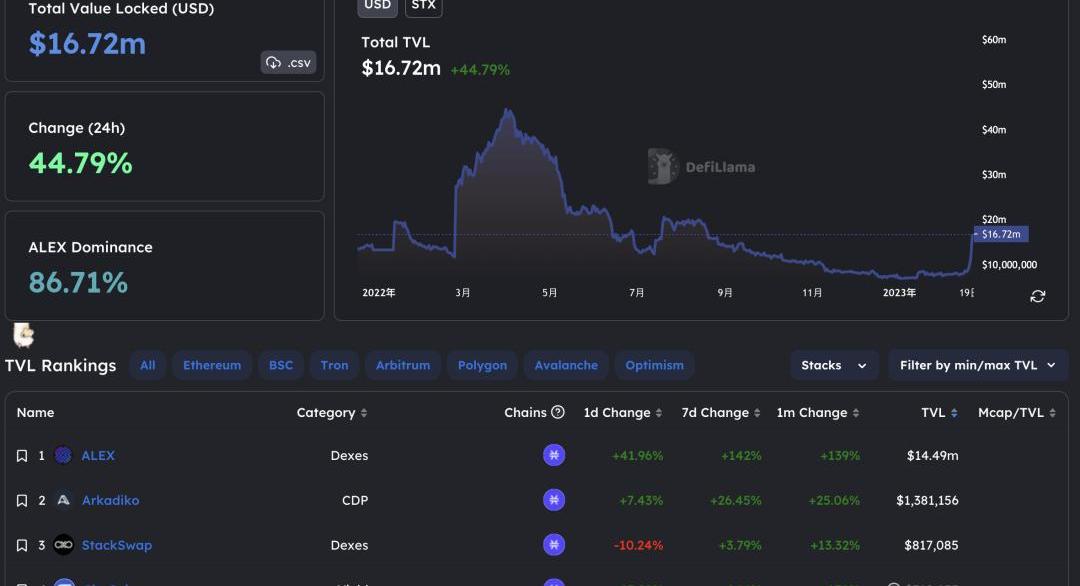Switch chart denomination to USD
Image resolution: width=1080 pixels, height=586 pixels.
tap(377, 6)
